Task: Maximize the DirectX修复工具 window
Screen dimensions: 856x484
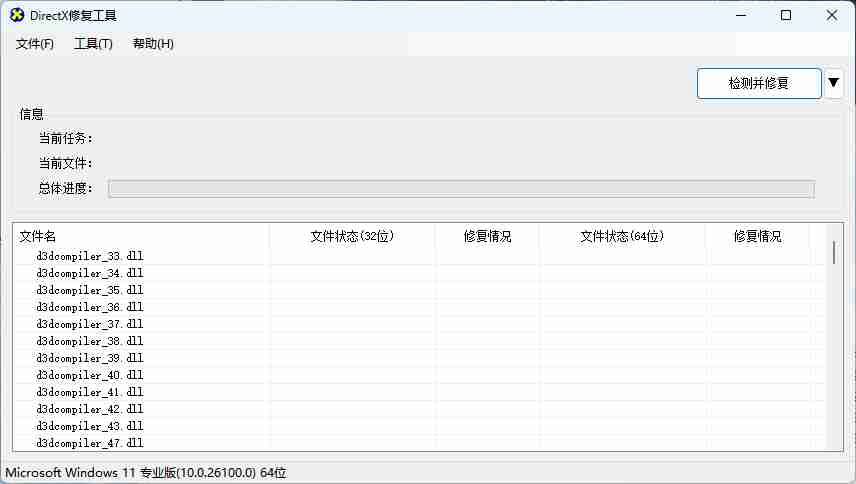Action: [x=786, y=15]
